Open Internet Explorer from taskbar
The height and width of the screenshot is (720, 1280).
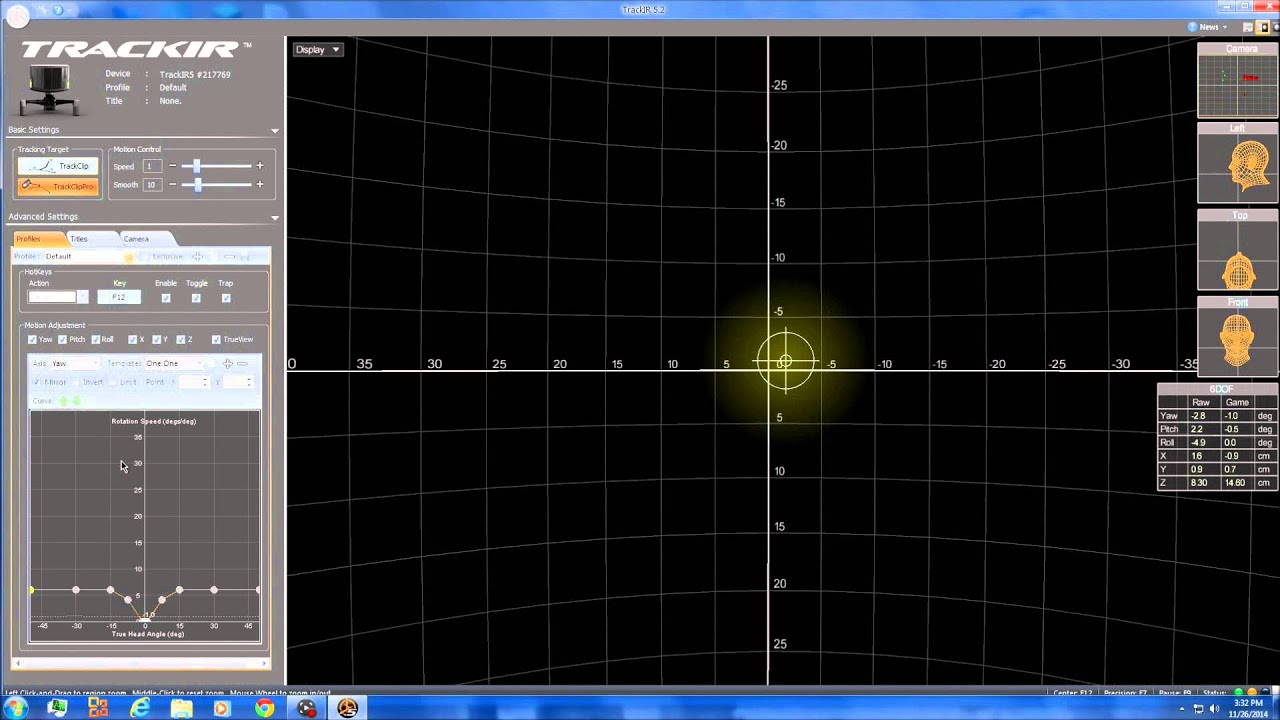coord(140,708)
